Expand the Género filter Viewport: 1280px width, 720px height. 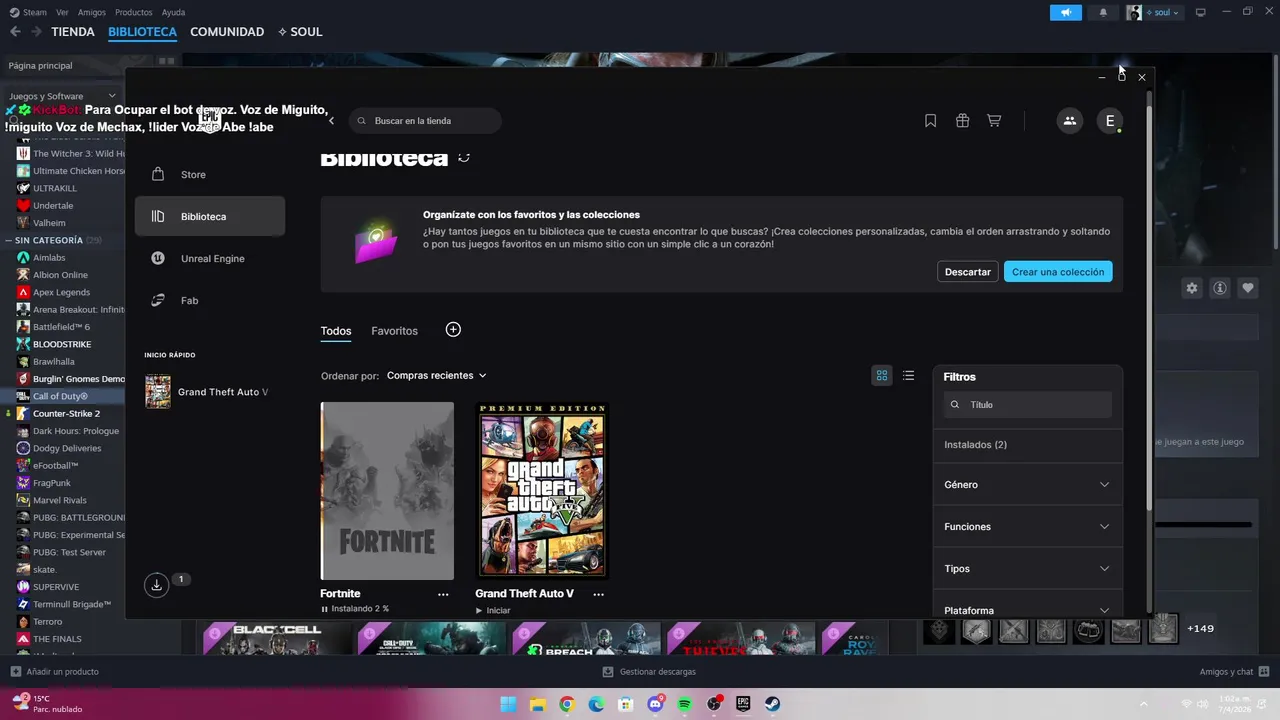pyautogui.click(x=1027, y=485)
